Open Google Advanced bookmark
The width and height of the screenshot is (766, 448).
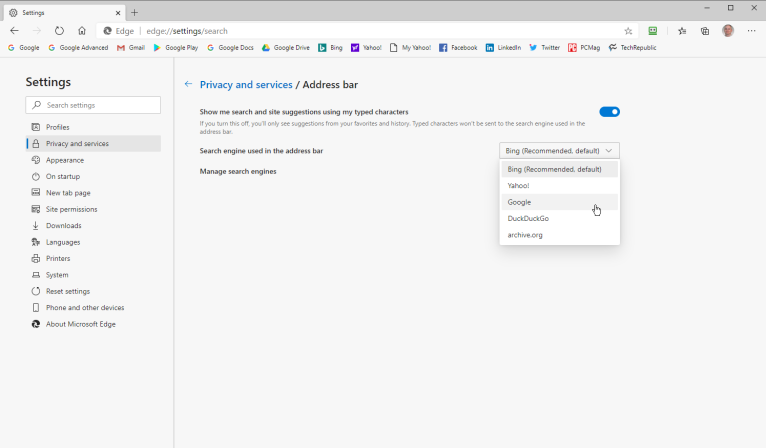click(78, 47)
